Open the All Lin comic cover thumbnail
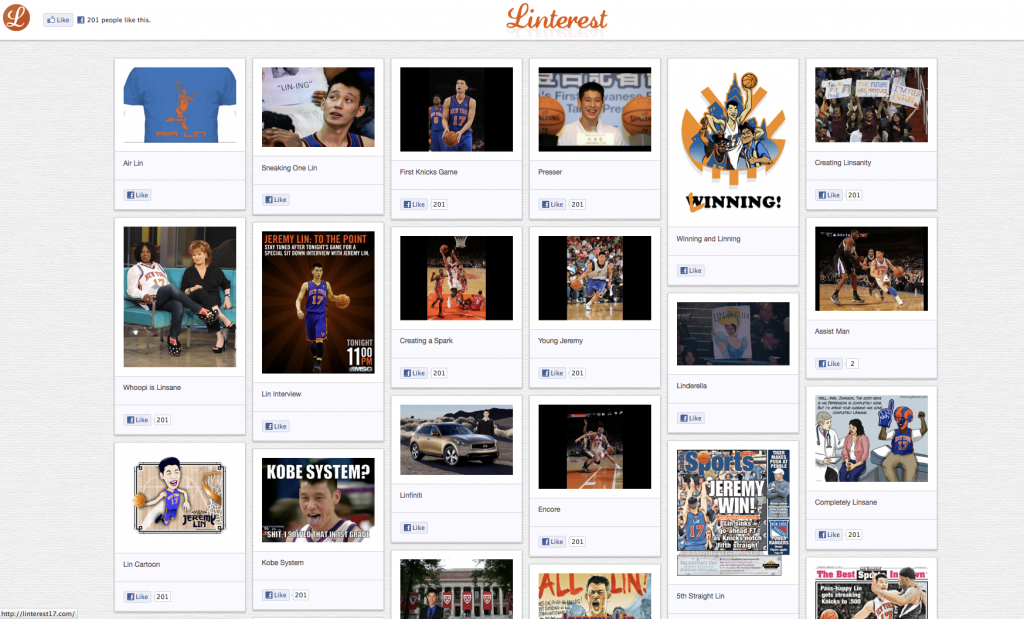This screenshot has height=619, width=1024. pyautogui.click(x=595, y=595)
